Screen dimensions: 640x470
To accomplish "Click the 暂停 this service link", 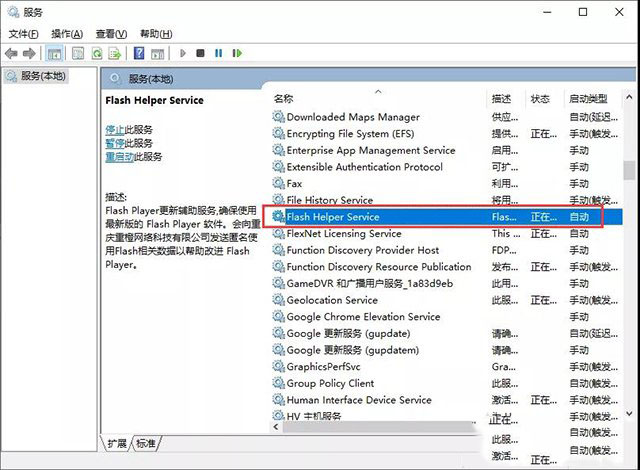I will pos(115,143).
